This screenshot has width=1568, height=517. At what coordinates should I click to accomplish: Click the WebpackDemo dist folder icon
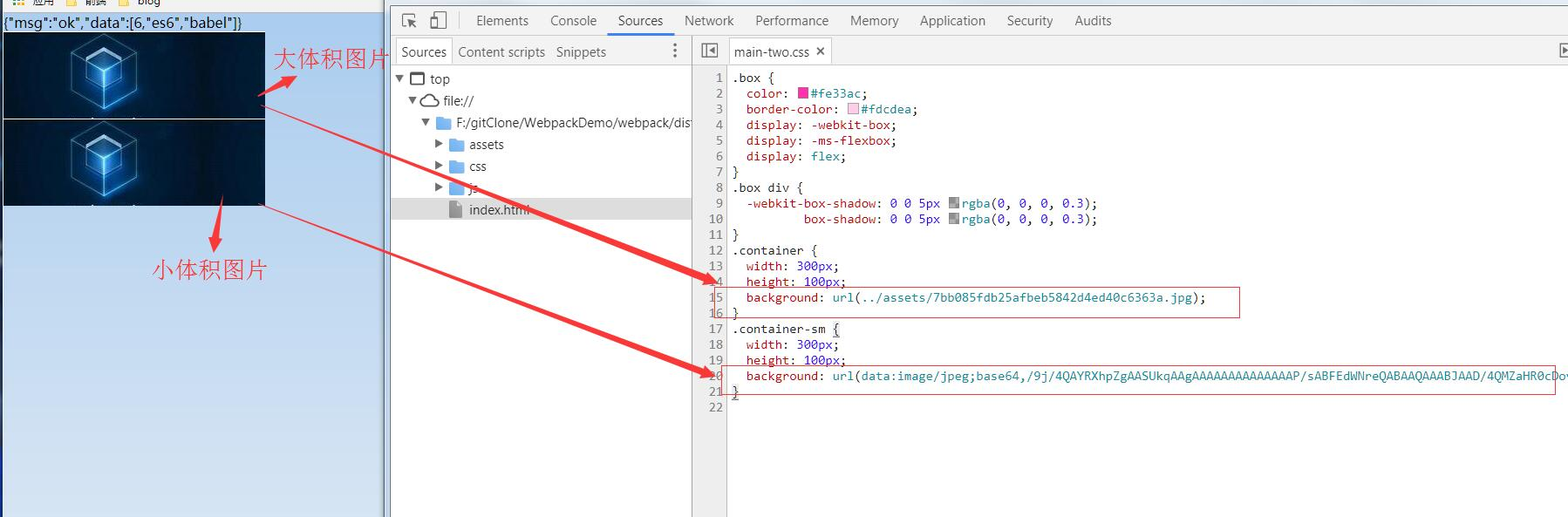443,123
